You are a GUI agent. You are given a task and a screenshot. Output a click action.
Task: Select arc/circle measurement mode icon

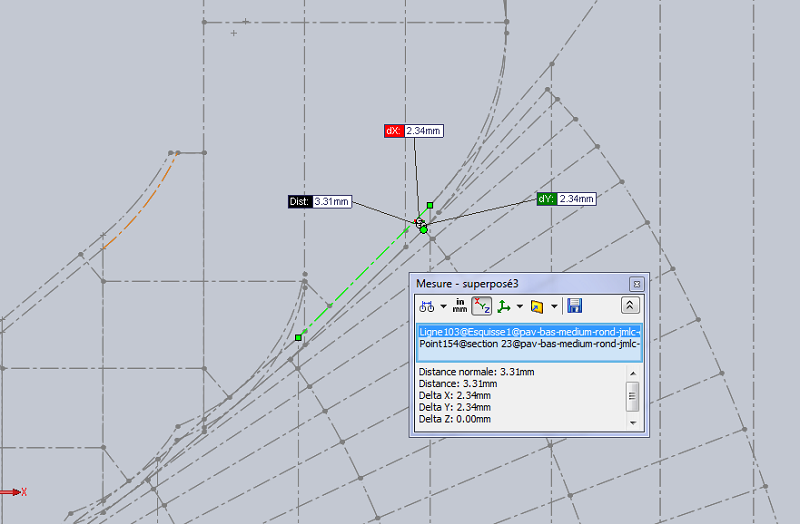(x=427, y=306)
